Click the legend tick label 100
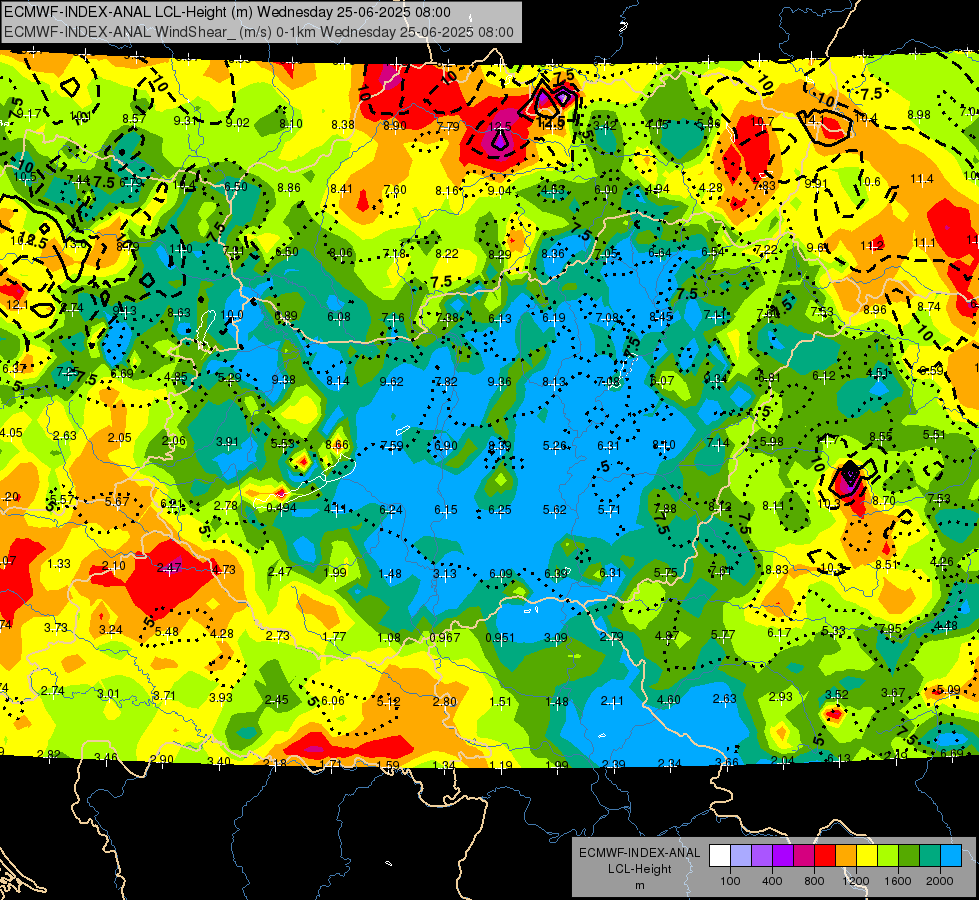Screen dimensions: 979x900 (730, 881)
